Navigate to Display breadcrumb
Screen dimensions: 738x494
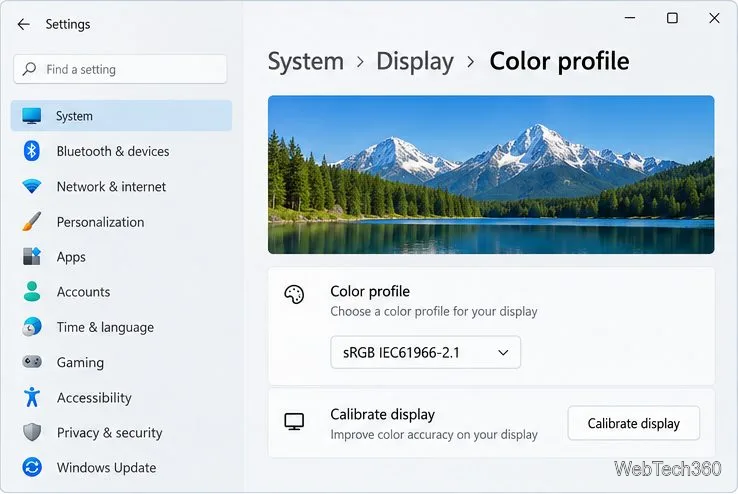415,61
